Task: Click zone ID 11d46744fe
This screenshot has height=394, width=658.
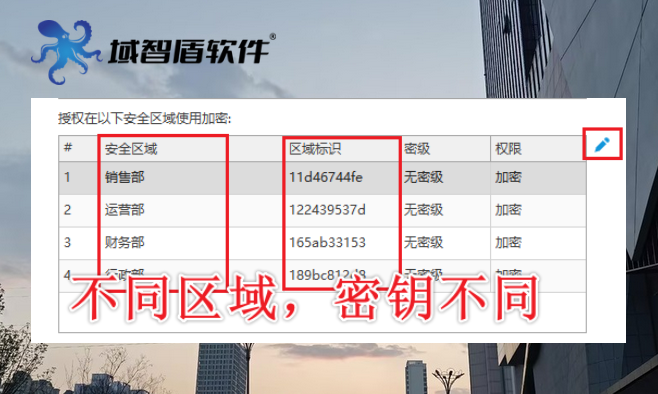Action: 326,177
